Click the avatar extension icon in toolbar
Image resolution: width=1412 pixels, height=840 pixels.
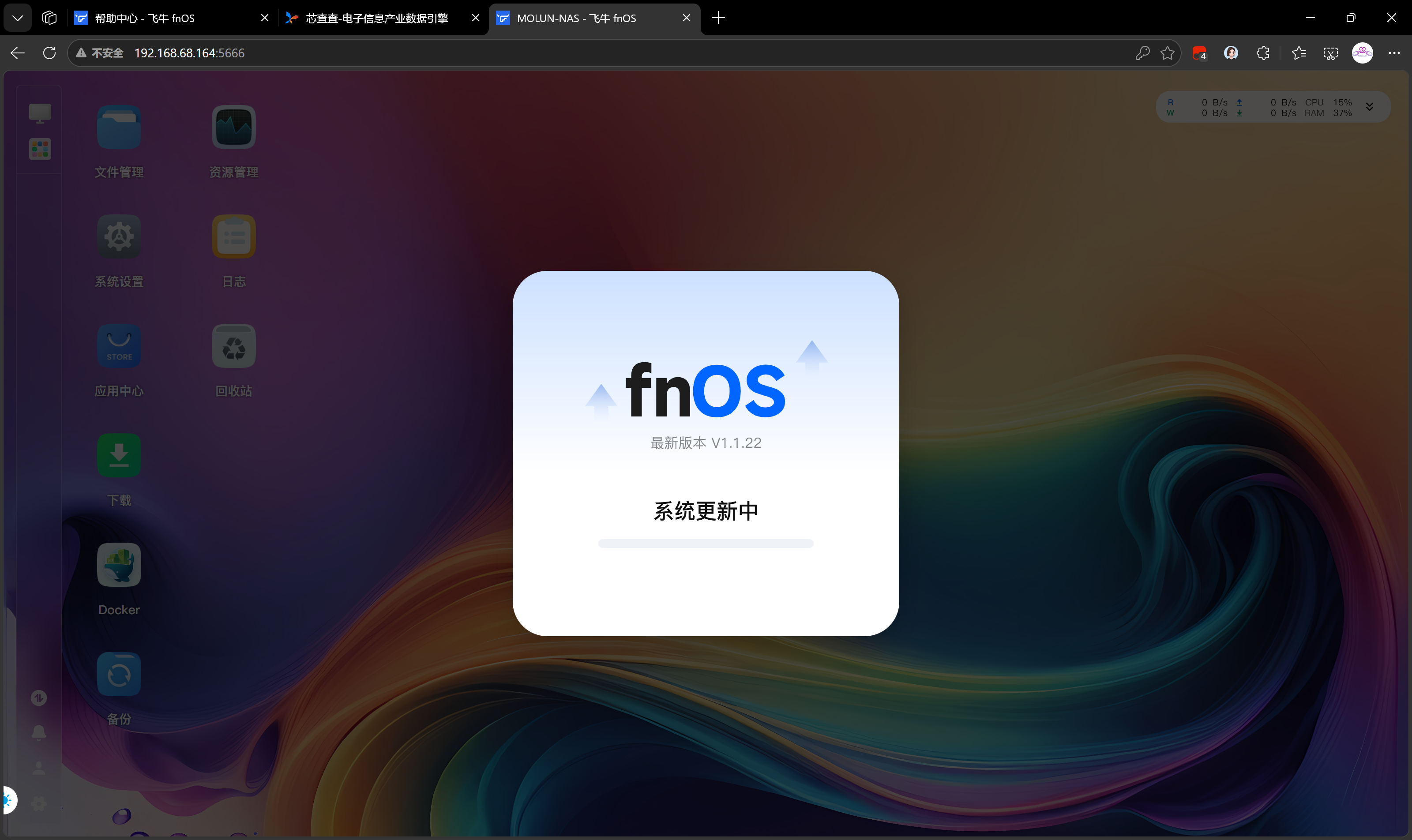(1231, 52)
